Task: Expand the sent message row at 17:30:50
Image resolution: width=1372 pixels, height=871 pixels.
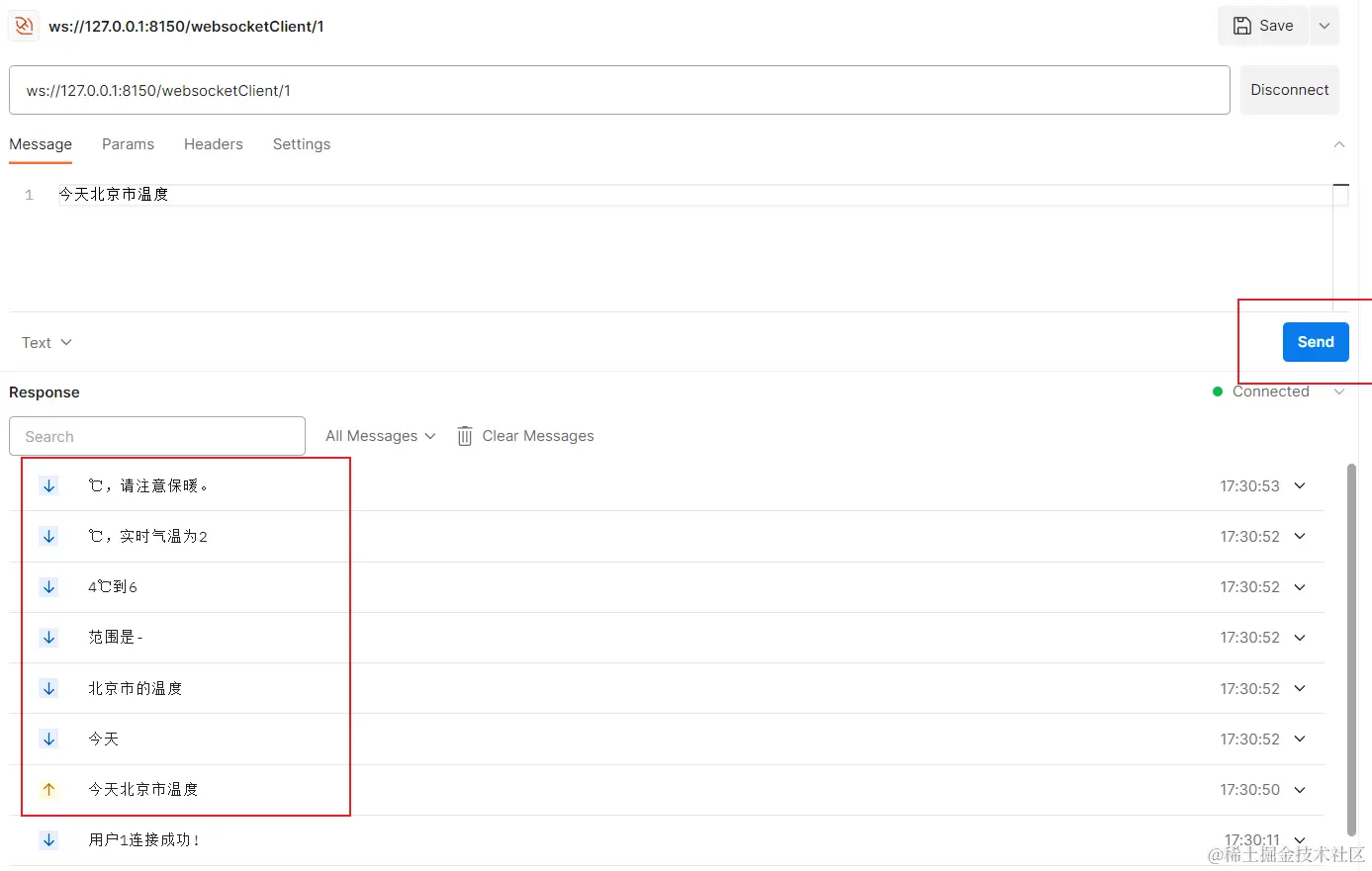Action: tap(1300, 789)
